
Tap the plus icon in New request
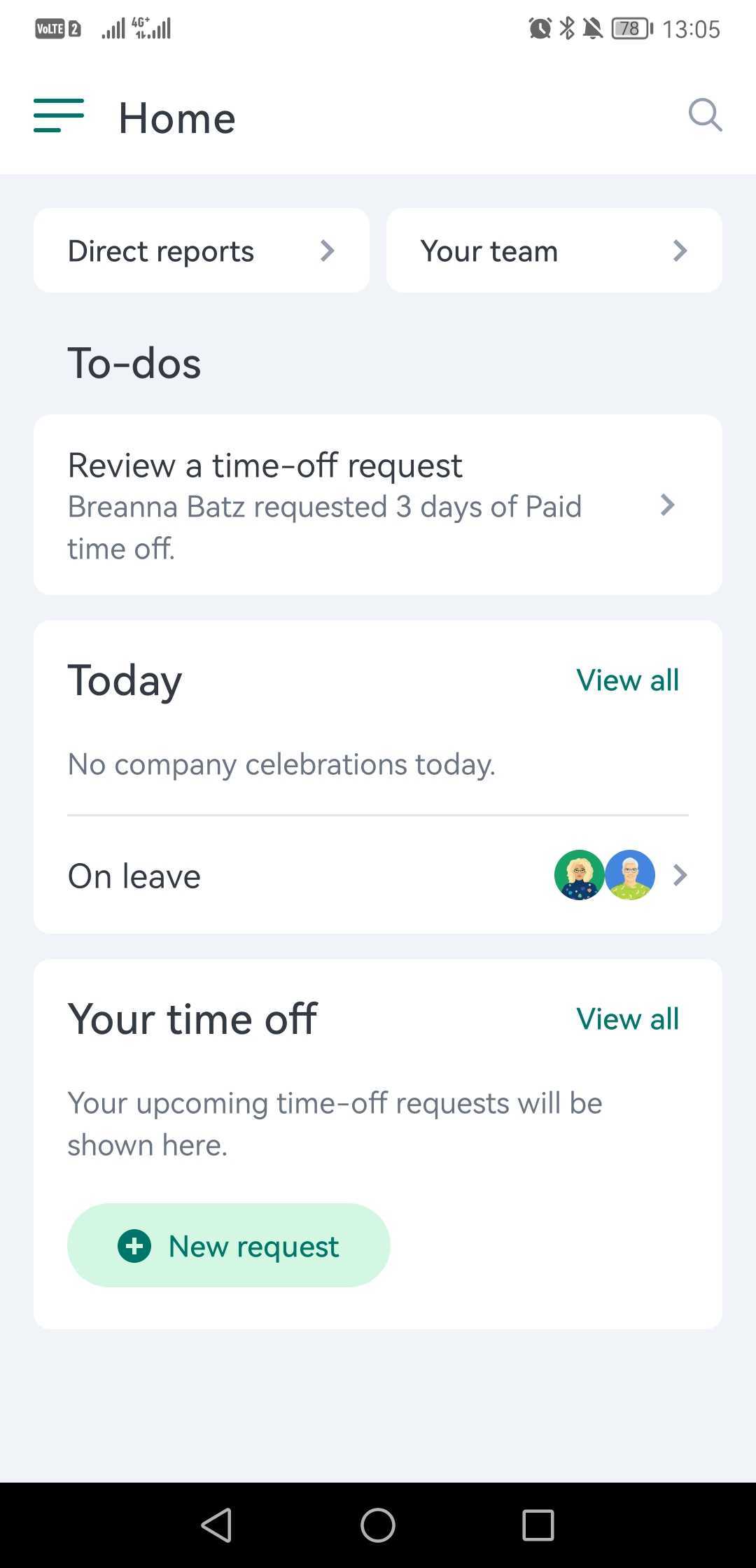pyautogui.click(x=134, y=1246)
